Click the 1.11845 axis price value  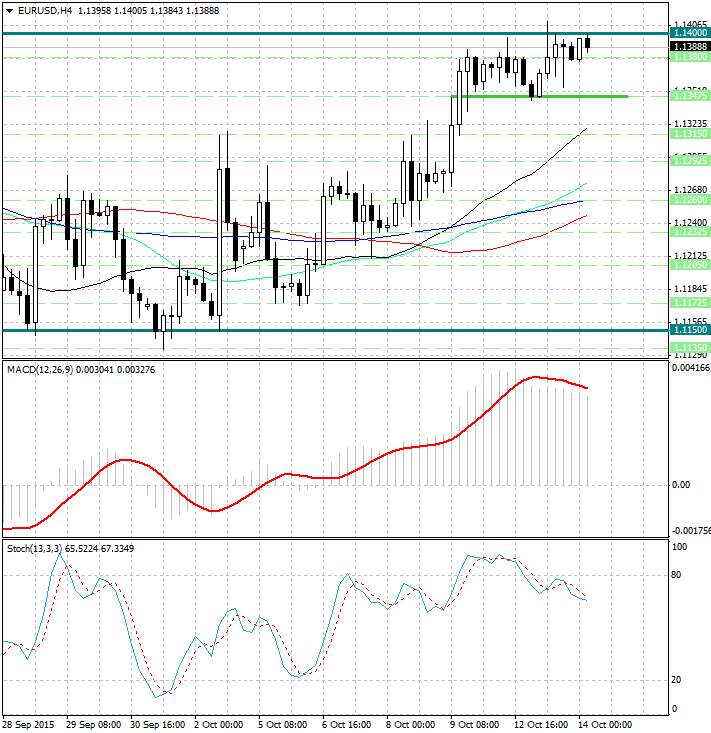[x=690, y=289]
